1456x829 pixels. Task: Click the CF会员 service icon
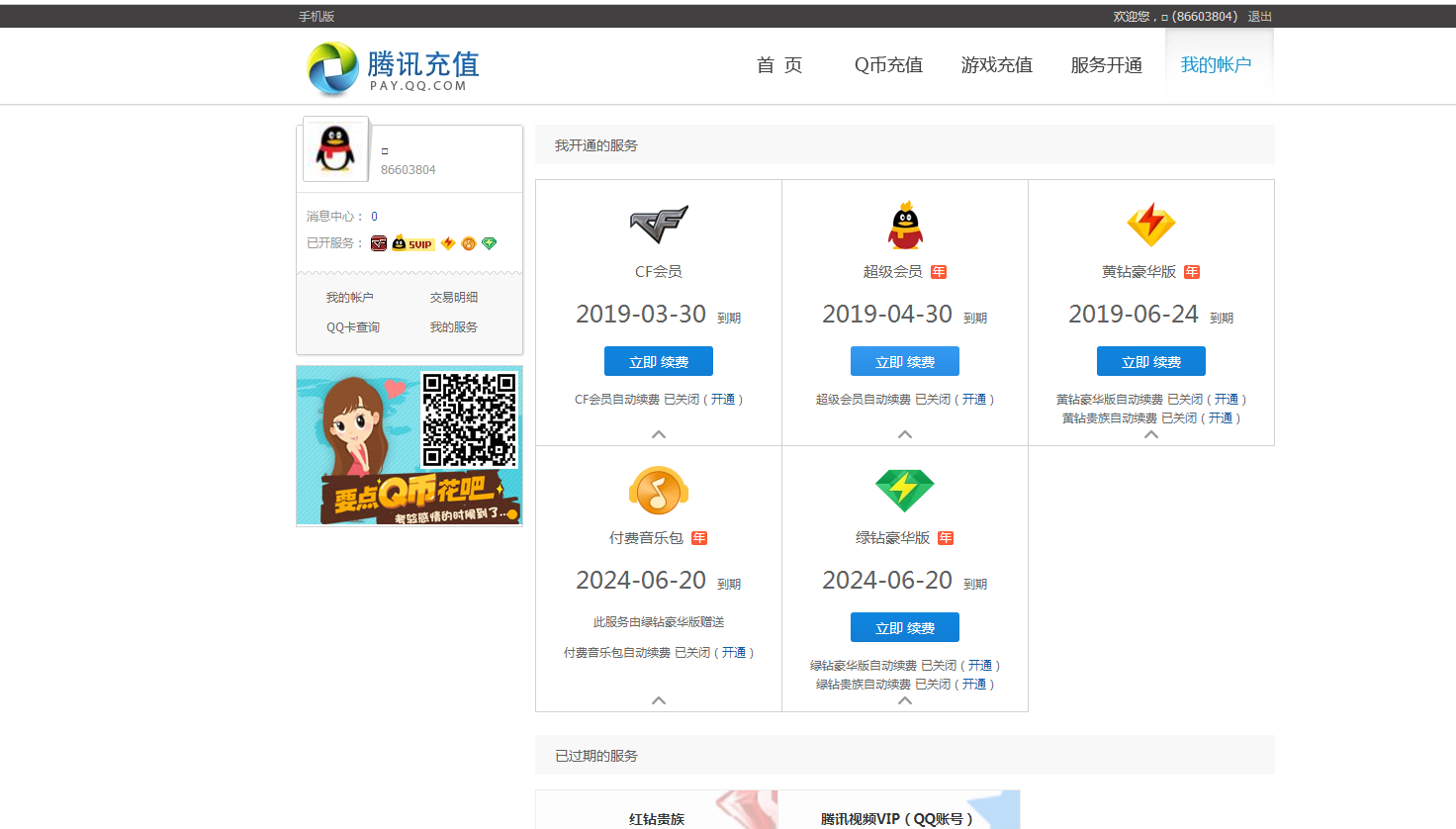[659, 224]
